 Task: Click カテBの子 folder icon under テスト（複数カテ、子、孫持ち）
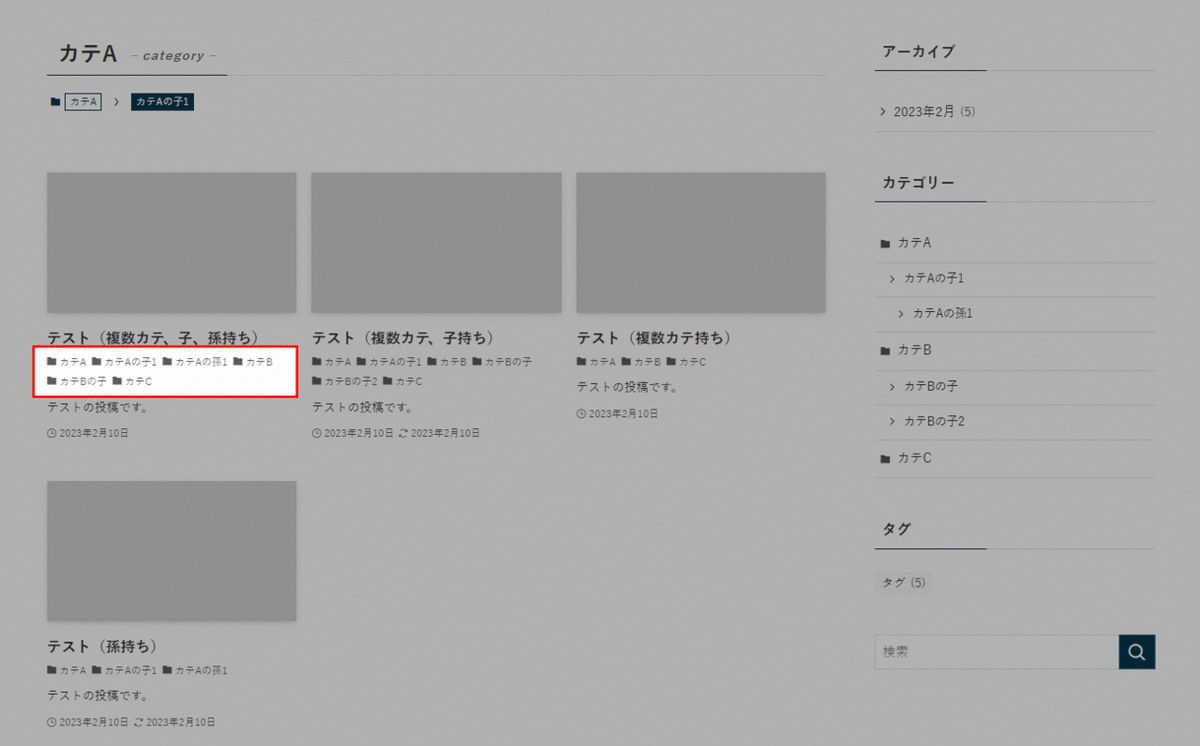52,381
